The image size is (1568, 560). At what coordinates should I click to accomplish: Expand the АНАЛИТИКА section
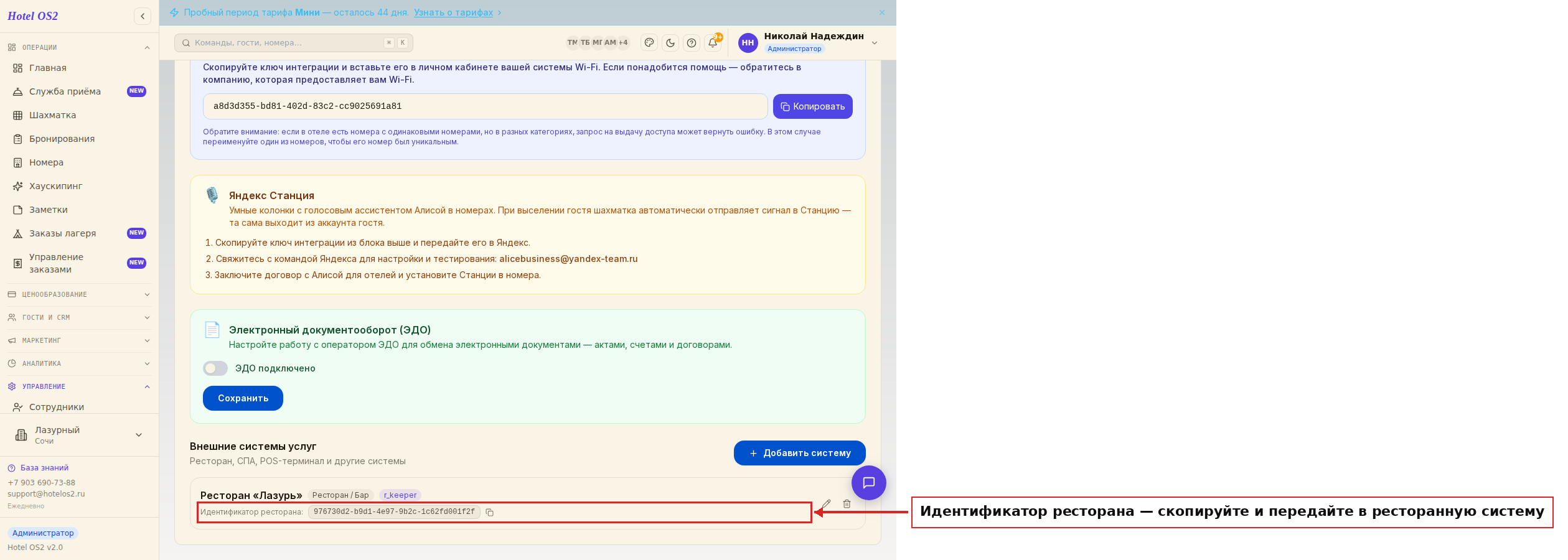pos(79,363)
